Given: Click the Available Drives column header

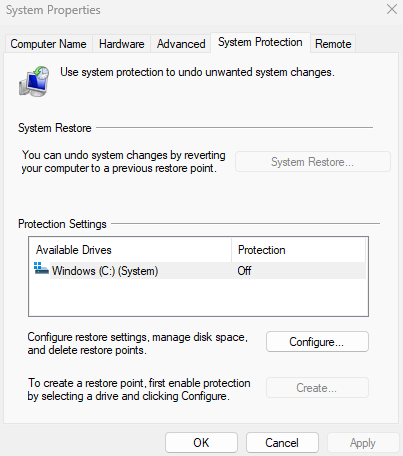Looking at the screenshot, I should 130,250.
